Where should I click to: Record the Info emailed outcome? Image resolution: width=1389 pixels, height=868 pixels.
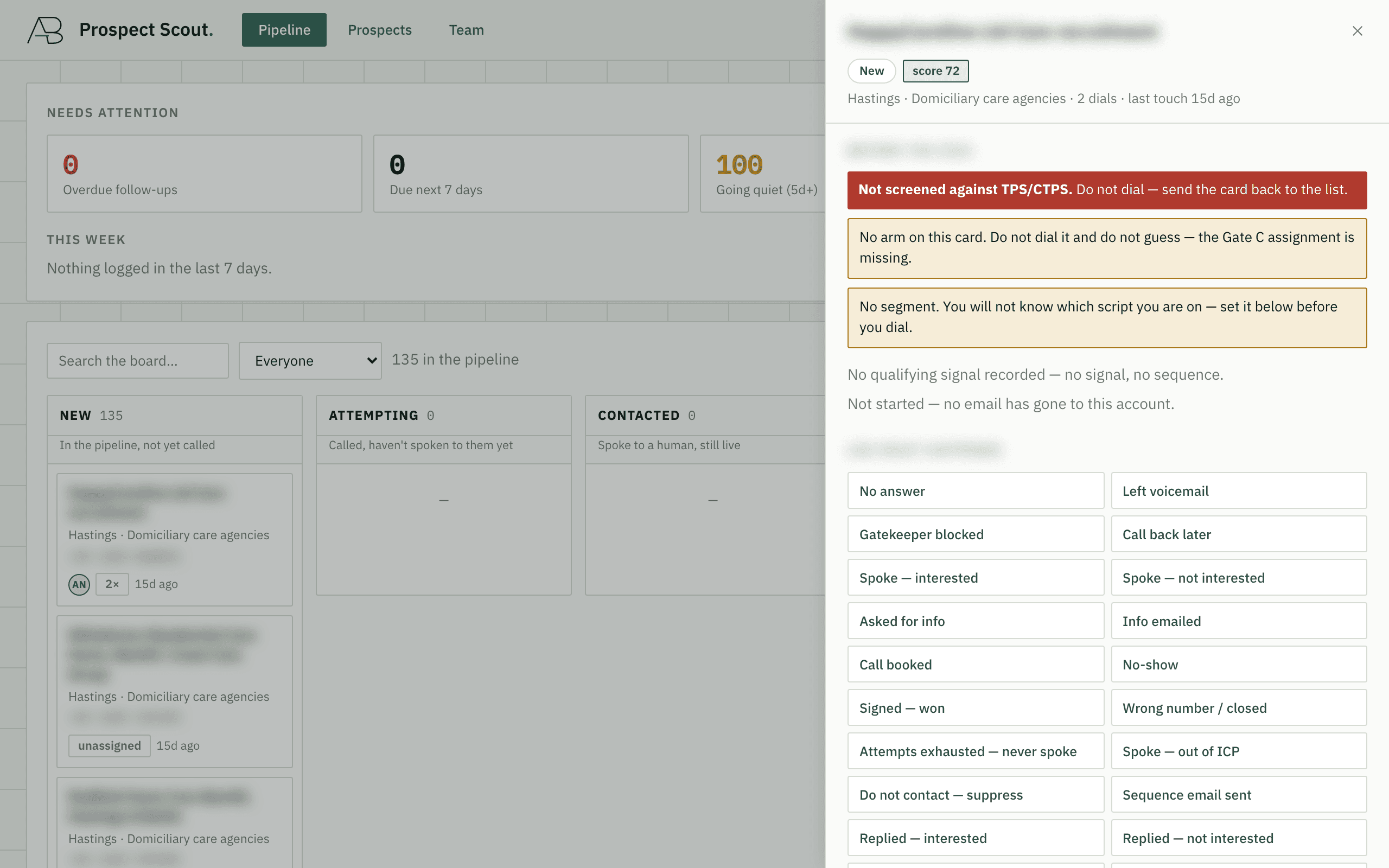tap(1239, 621)
